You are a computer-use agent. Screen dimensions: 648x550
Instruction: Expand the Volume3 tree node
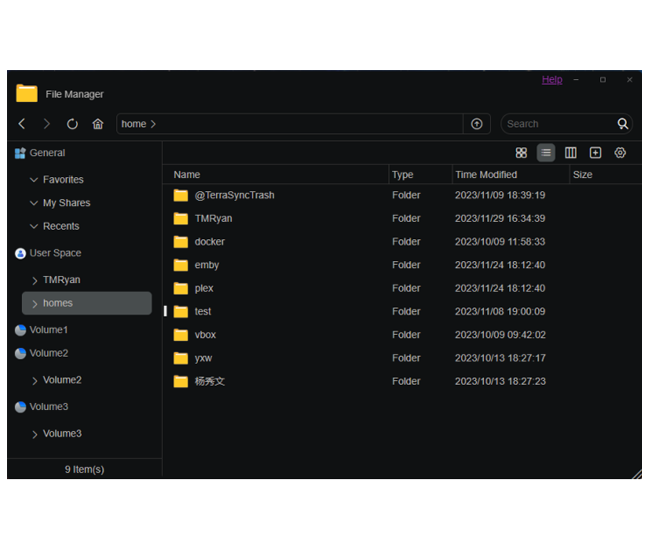(x=35, y=434)
